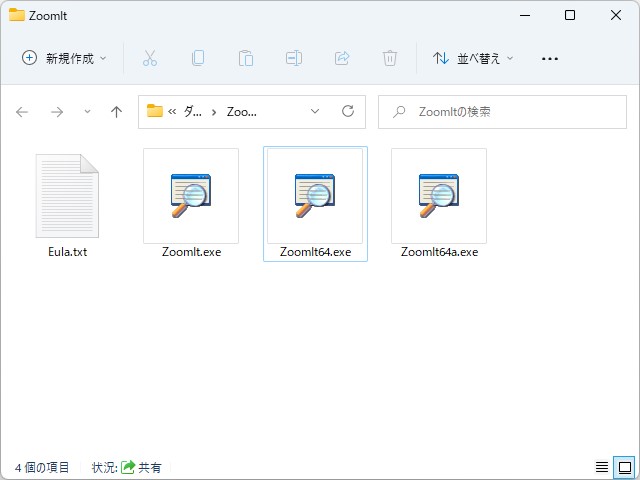640x480 pixels.
Task: Click the ZoomItの検索 search box
Action: coord(502,112)
